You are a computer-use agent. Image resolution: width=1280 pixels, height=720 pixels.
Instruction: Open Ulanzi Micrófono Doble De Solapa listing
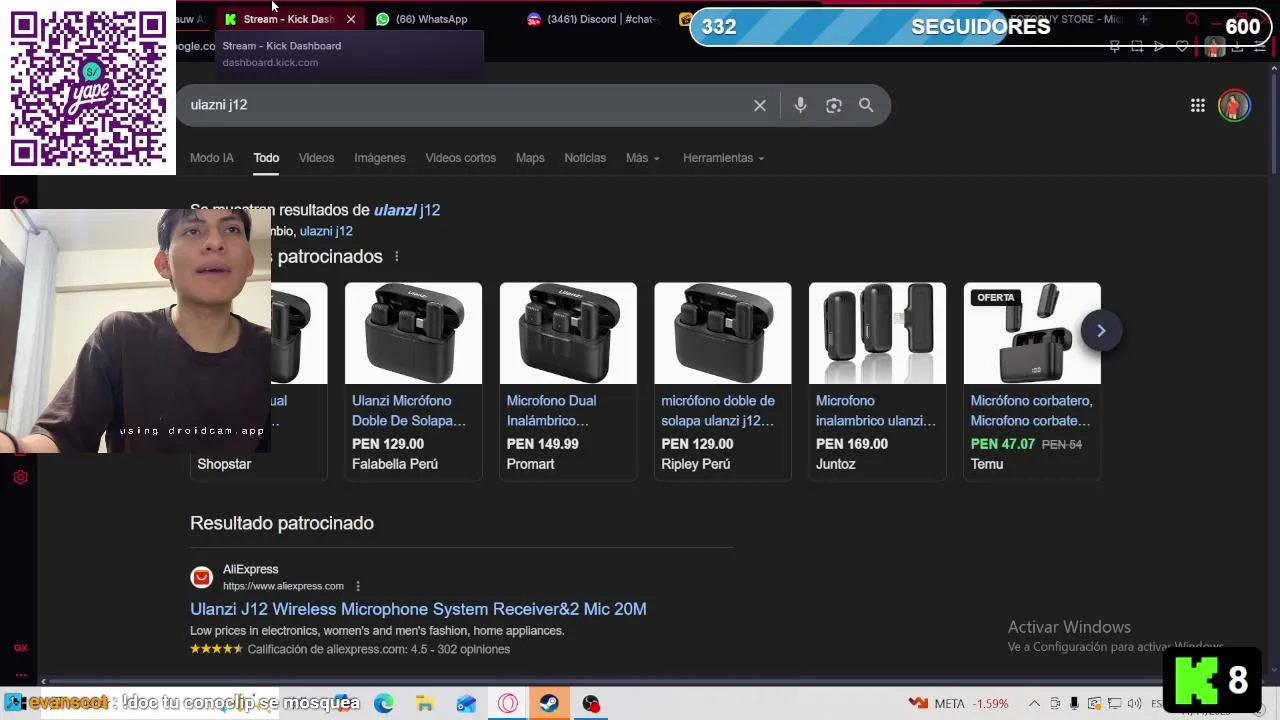409,410
